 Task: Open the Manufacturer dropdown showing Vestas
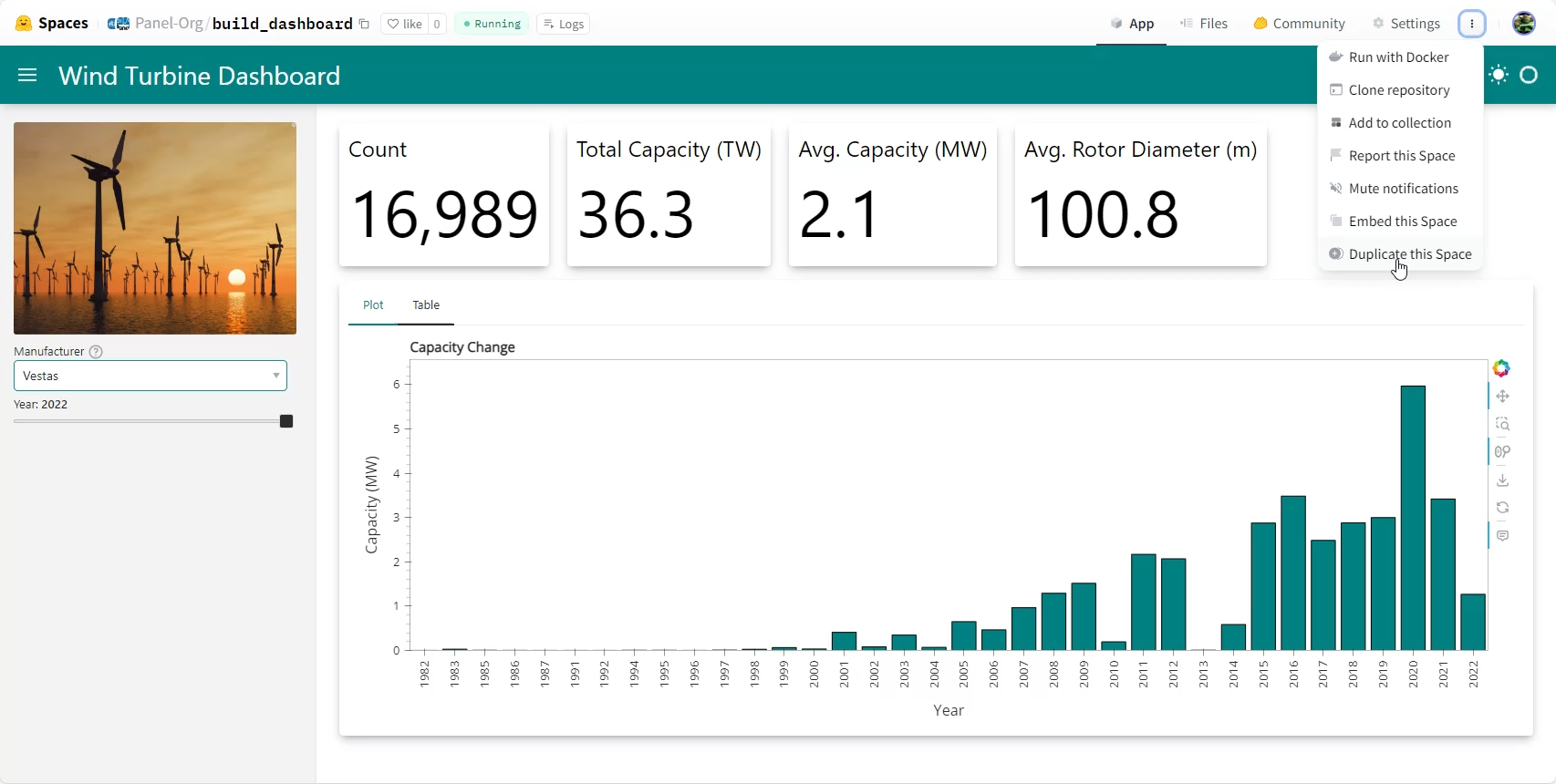[150, 376]
